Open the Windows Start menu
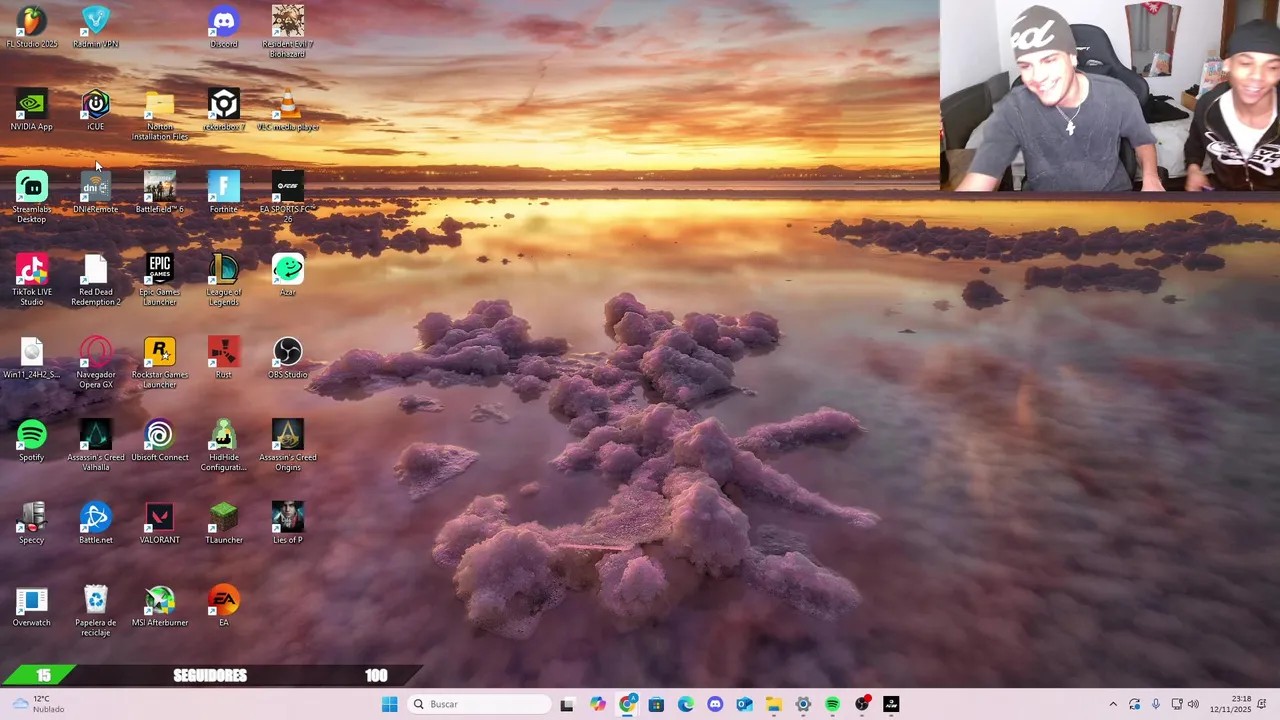Screen dimensions: 1280x720 pos(390,704)
